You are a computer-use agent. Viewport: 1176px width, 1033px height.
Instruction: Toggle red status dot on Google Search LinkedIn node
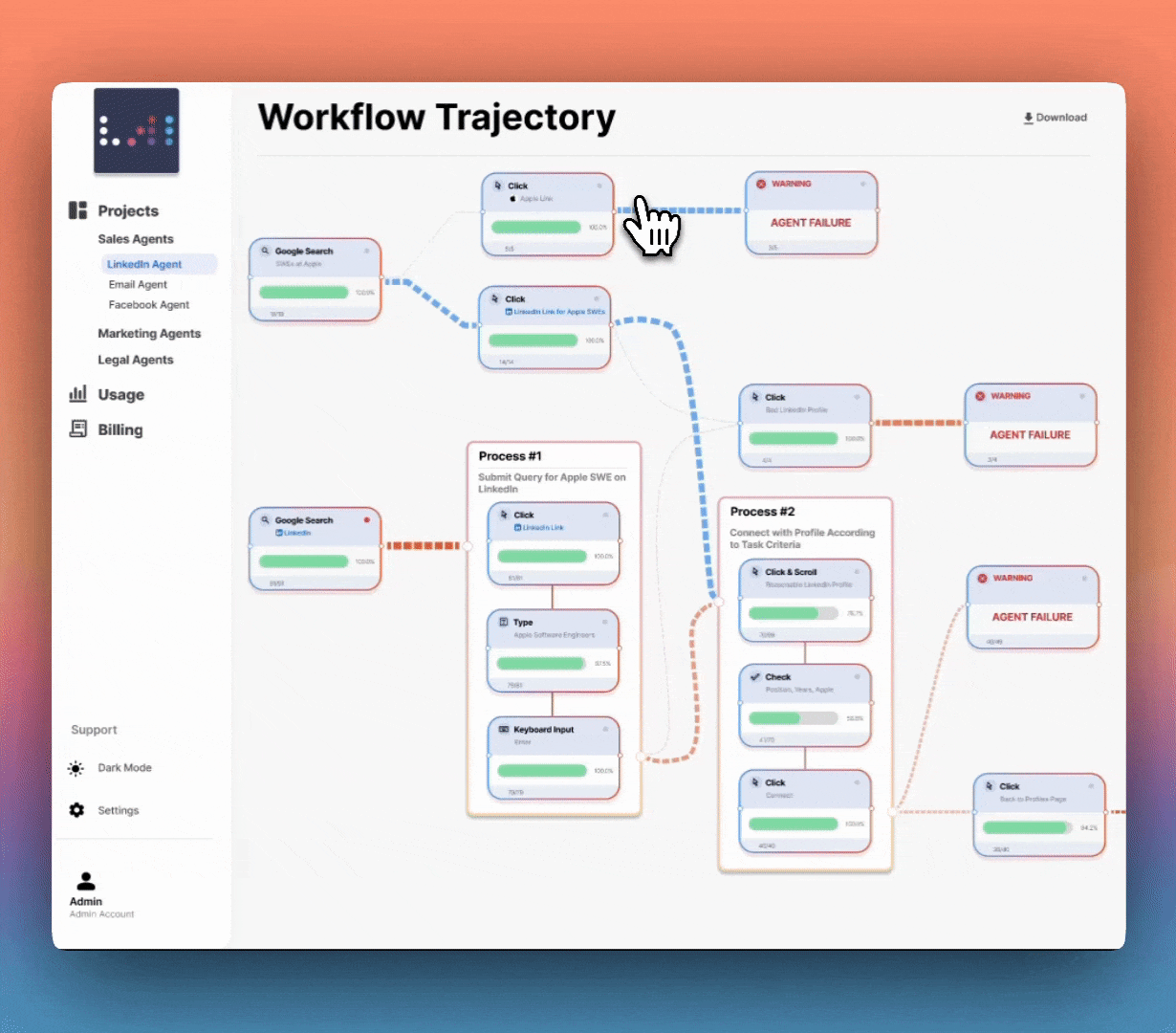(x=366, y=520)
